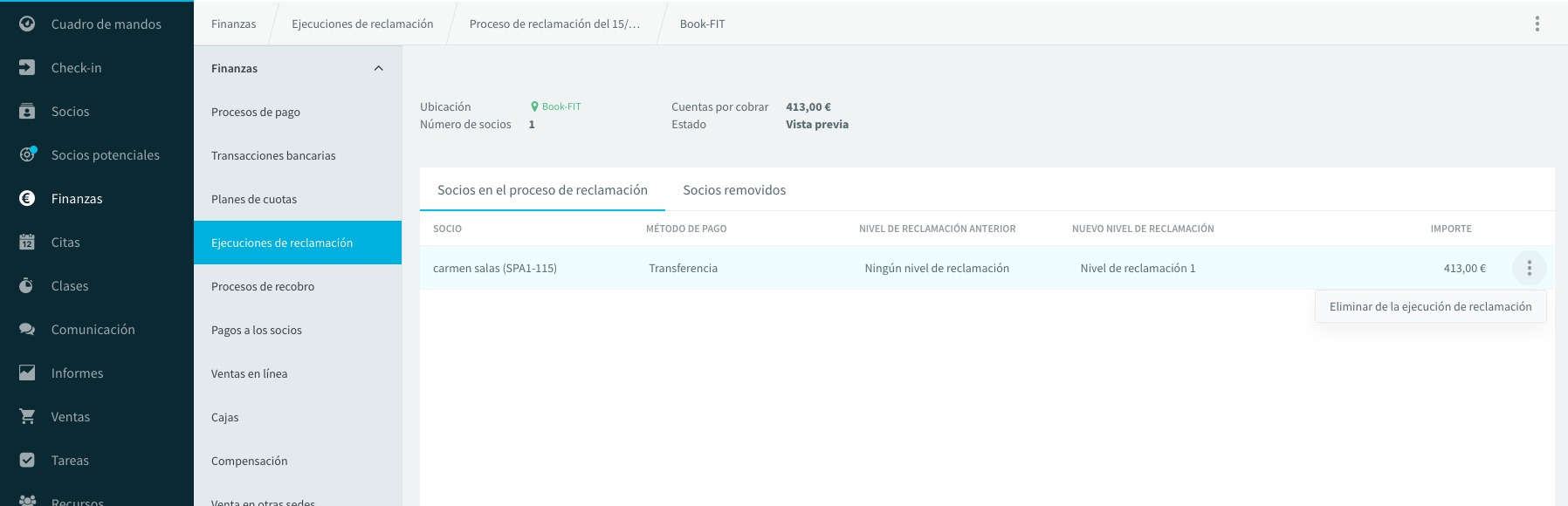Choose Eliminar de la ejecución de reclamación
The height and width of the screenshot is (506, 1568).
[x=1431, y=306]
